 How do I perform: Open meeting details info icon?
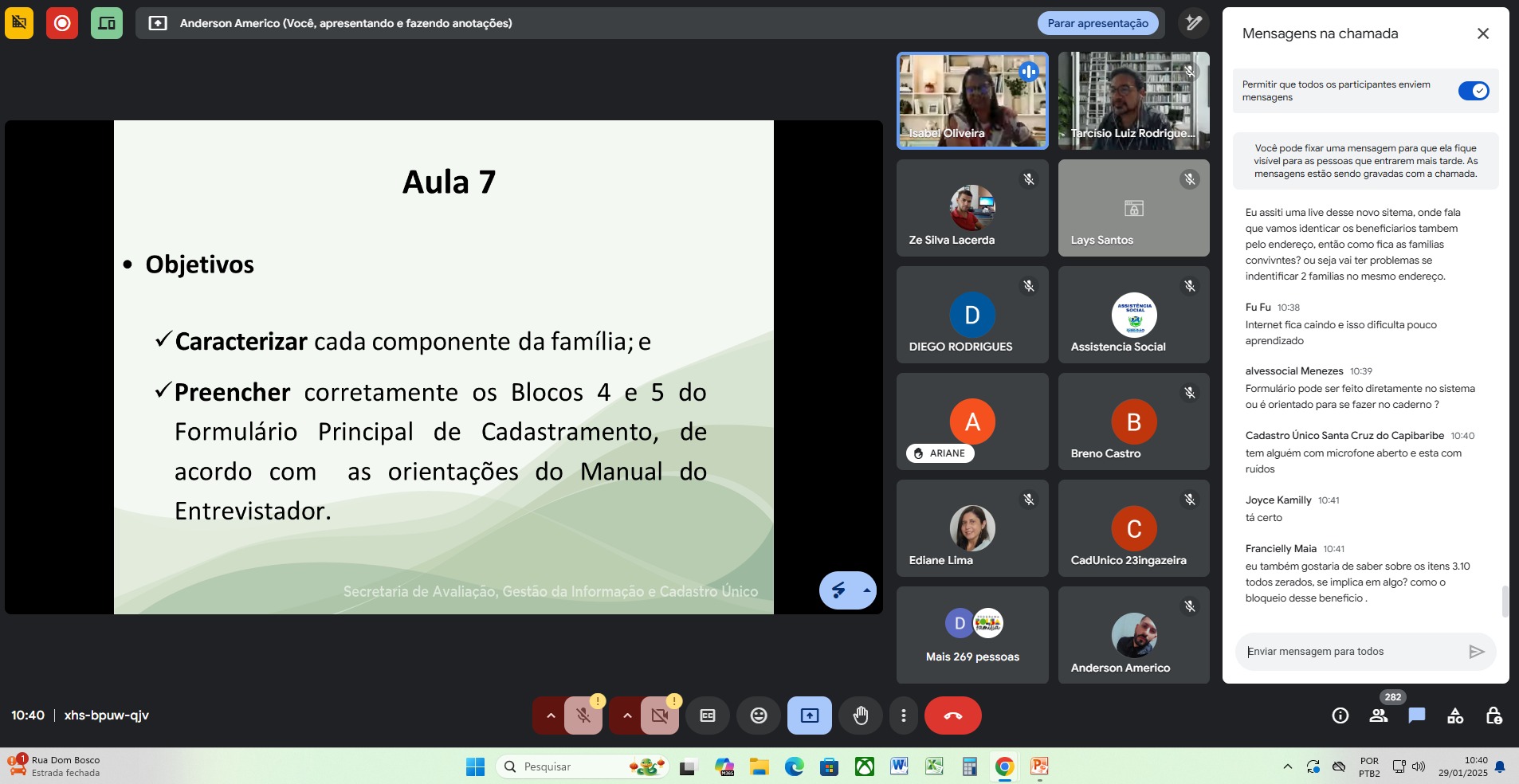1340,715
